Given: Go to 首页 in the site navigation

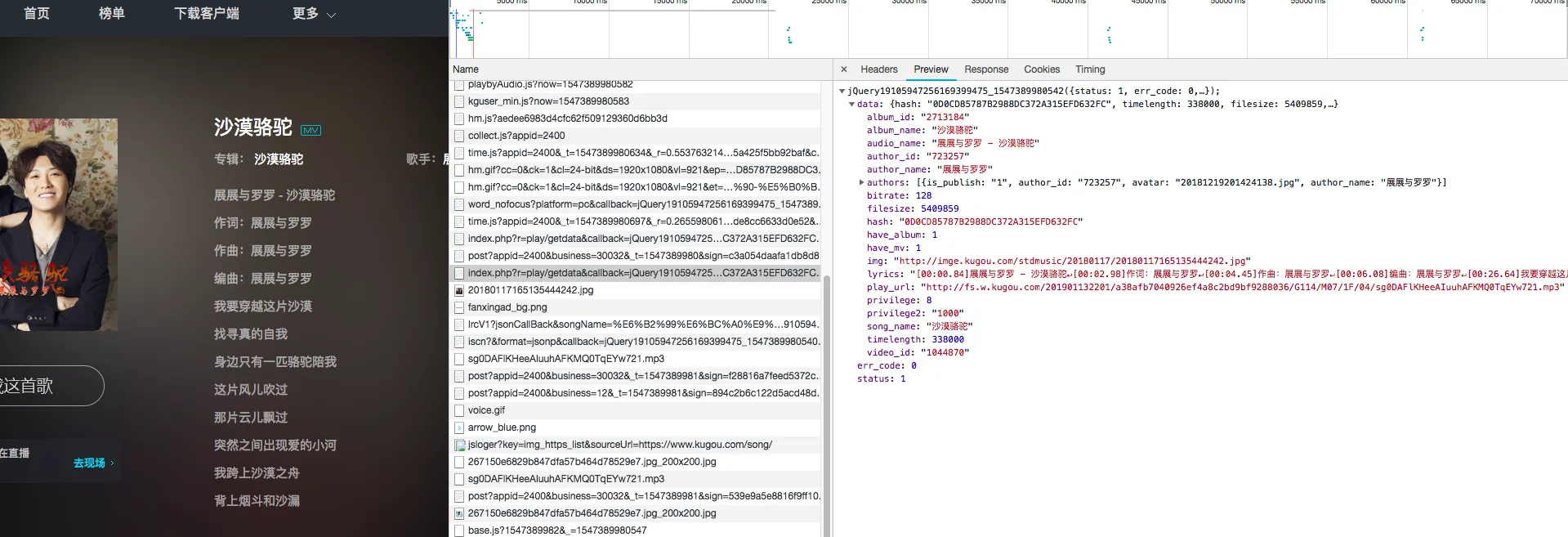Looking at the screenshot, I should [37, 14].
